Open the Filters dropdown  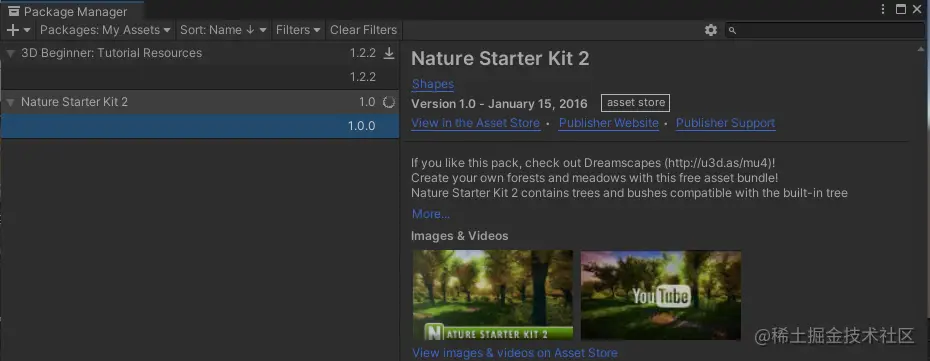point(298,30)
